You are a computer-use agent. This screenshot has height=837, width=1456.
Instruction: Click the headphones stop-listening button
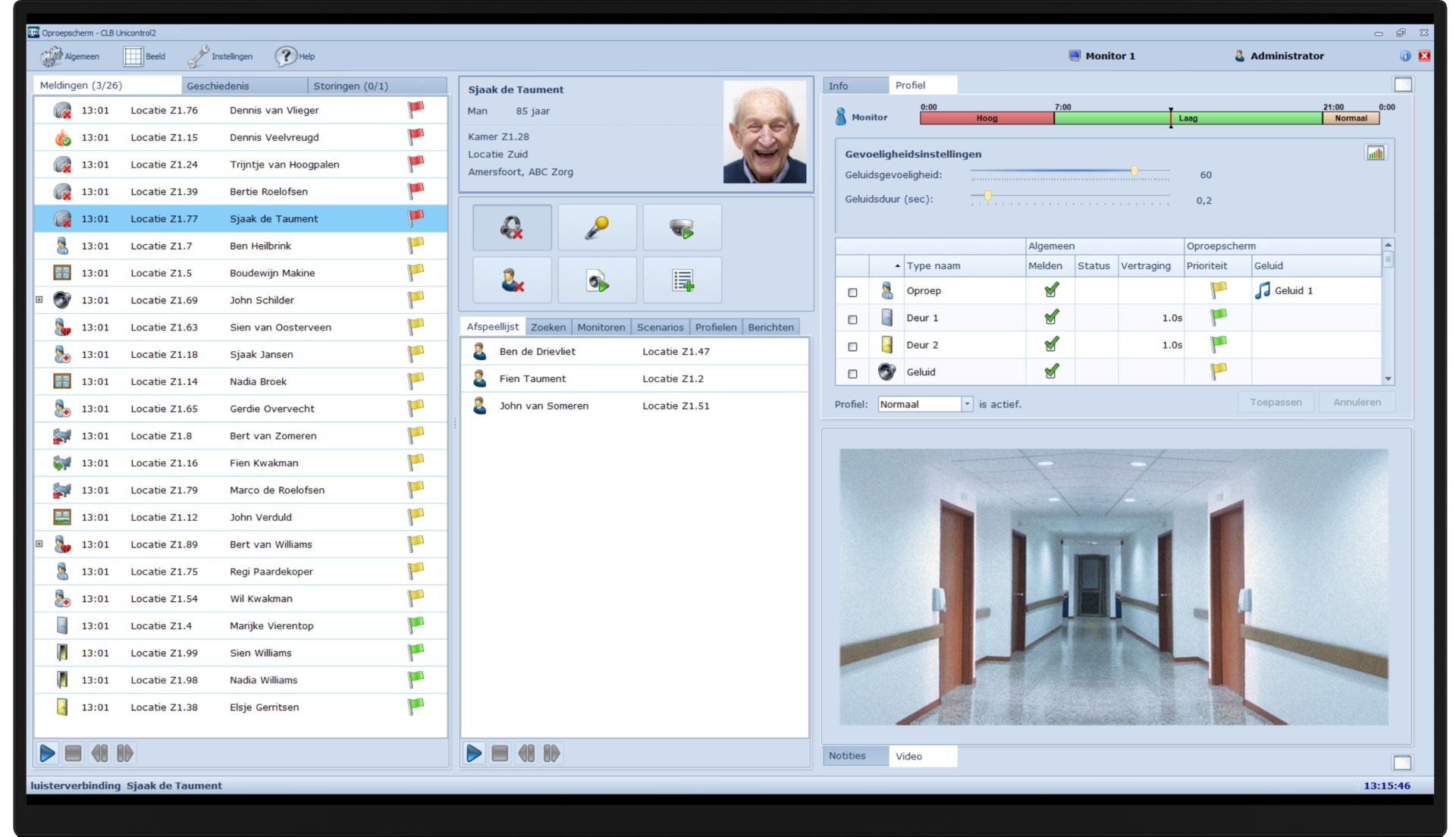512,227
